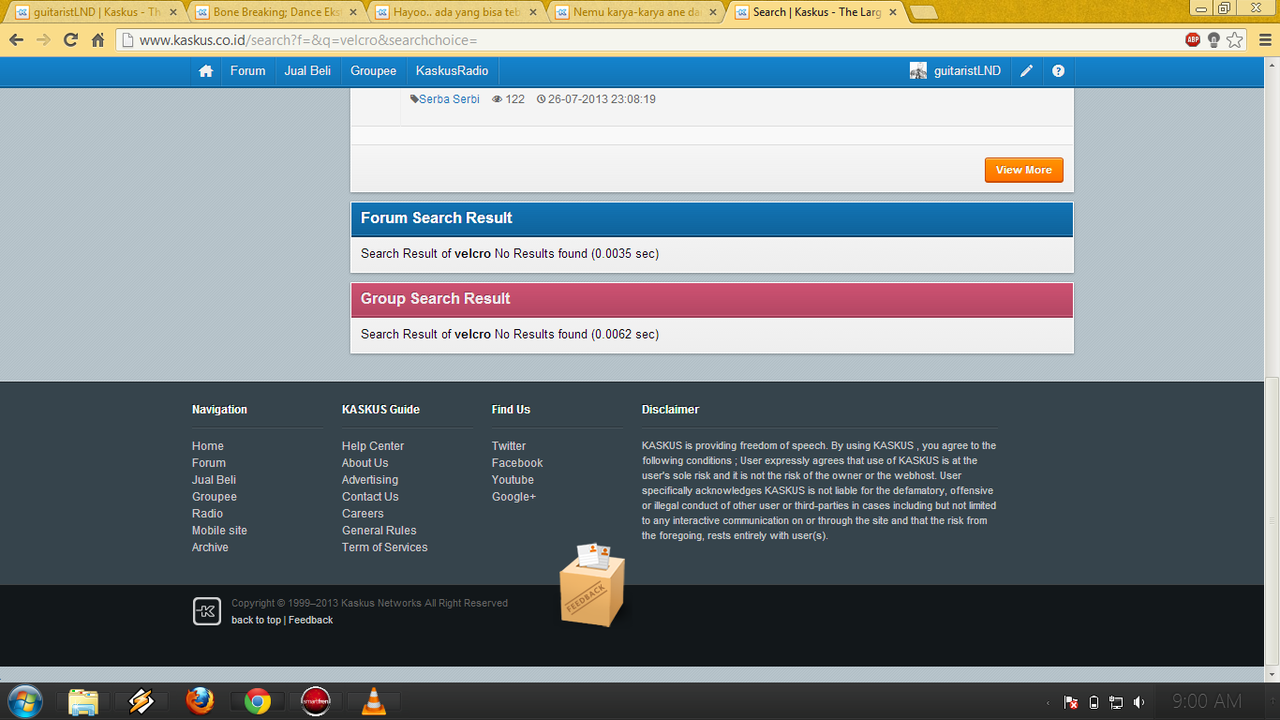This screenshot has width=1280, height=720.
Task: Open About Us link
Action: (365, 463)
